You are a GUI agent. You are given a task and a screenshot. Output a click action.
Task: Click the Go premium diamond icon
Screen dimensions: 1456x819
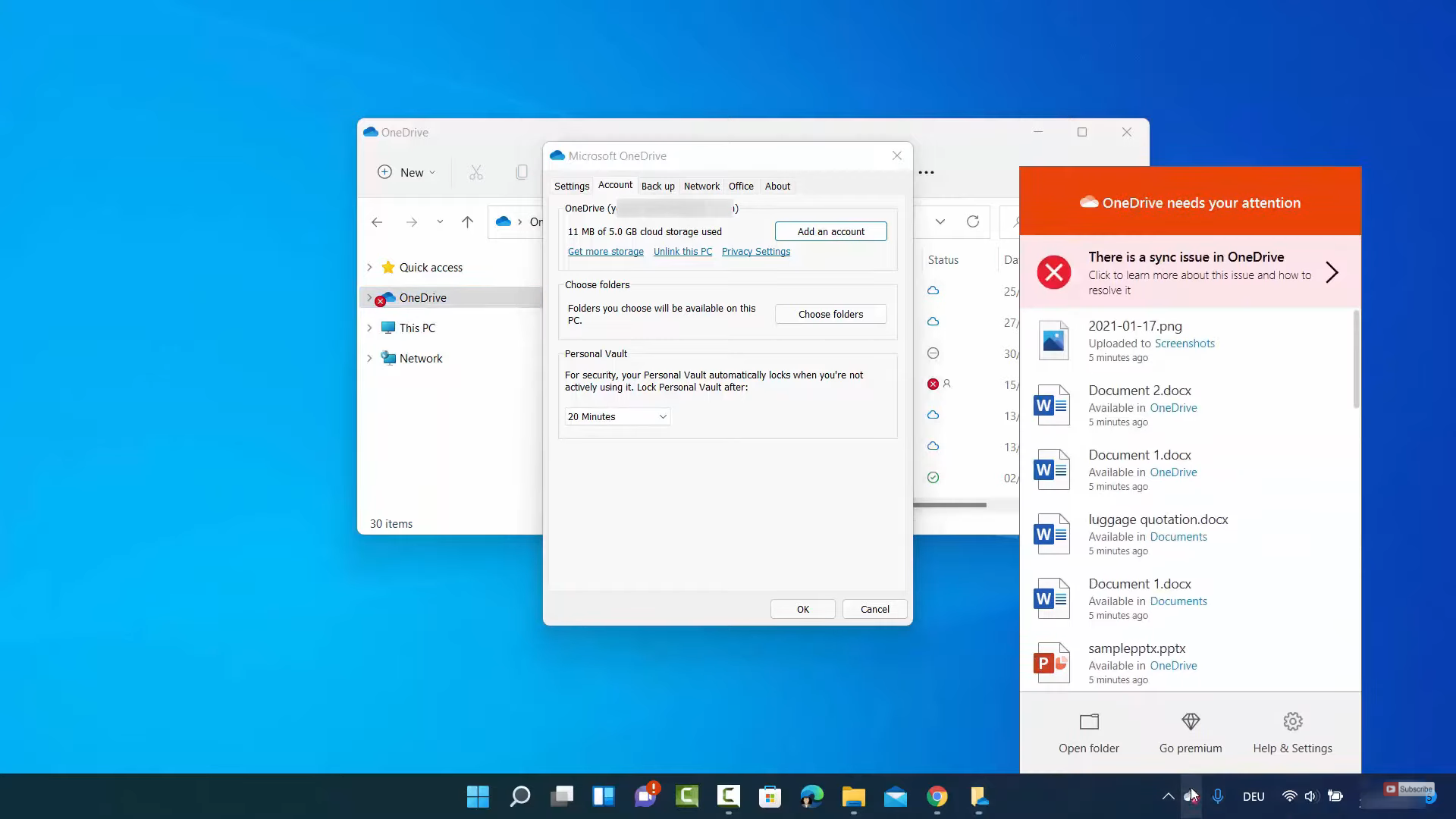1191,721
